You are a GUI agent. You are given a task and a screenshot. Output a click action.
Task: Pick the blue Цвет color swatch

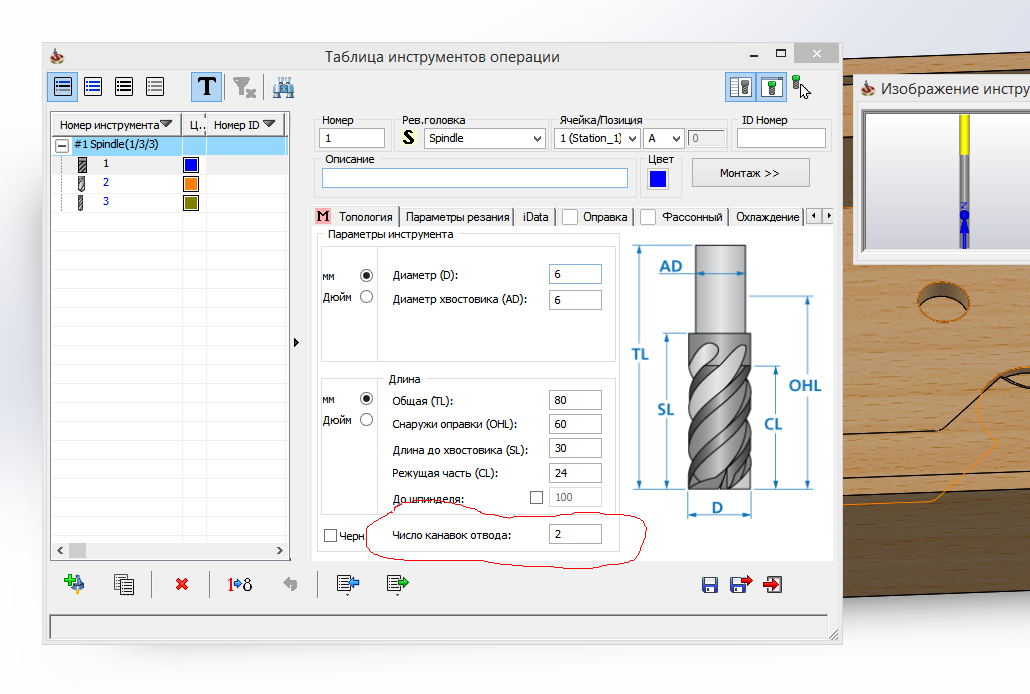pyautogui.click(x=658, y=179)
